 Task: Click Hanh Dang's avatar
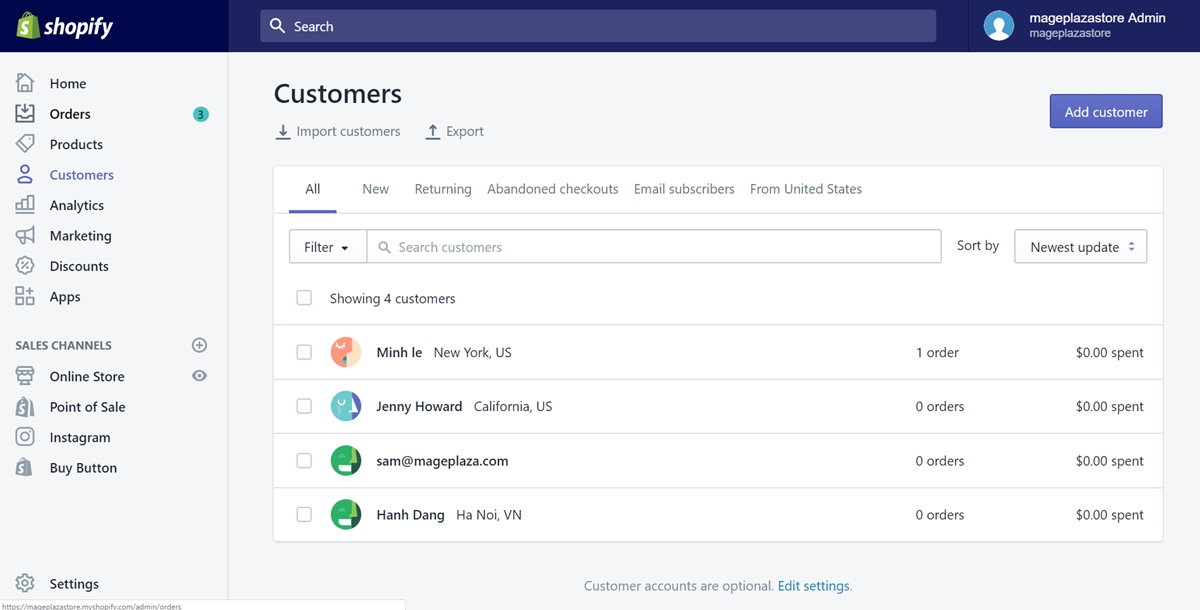(346, 514)
